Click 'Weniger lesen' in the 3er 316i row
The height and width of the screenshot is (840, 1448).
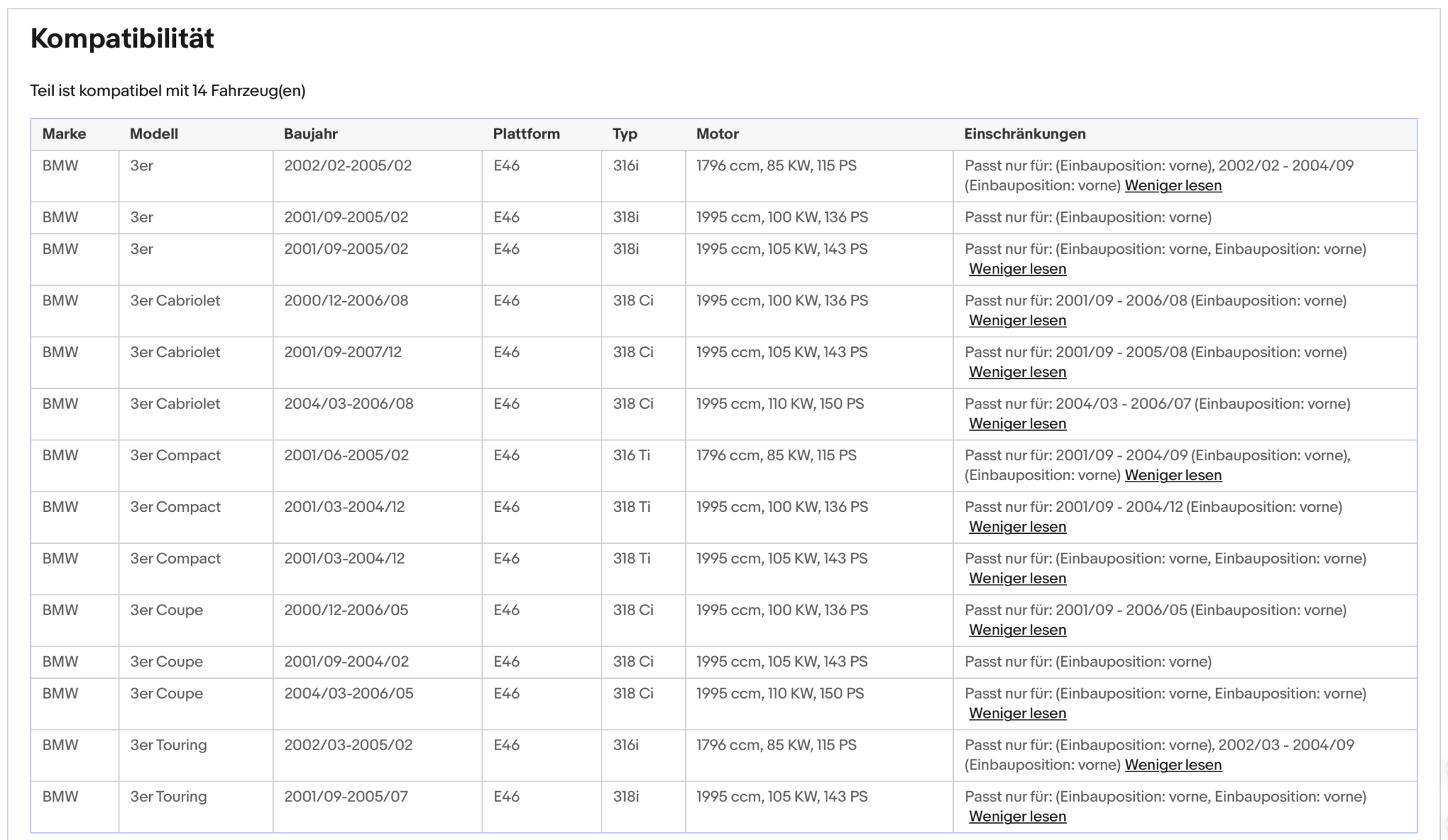(x=1173, y=185)
